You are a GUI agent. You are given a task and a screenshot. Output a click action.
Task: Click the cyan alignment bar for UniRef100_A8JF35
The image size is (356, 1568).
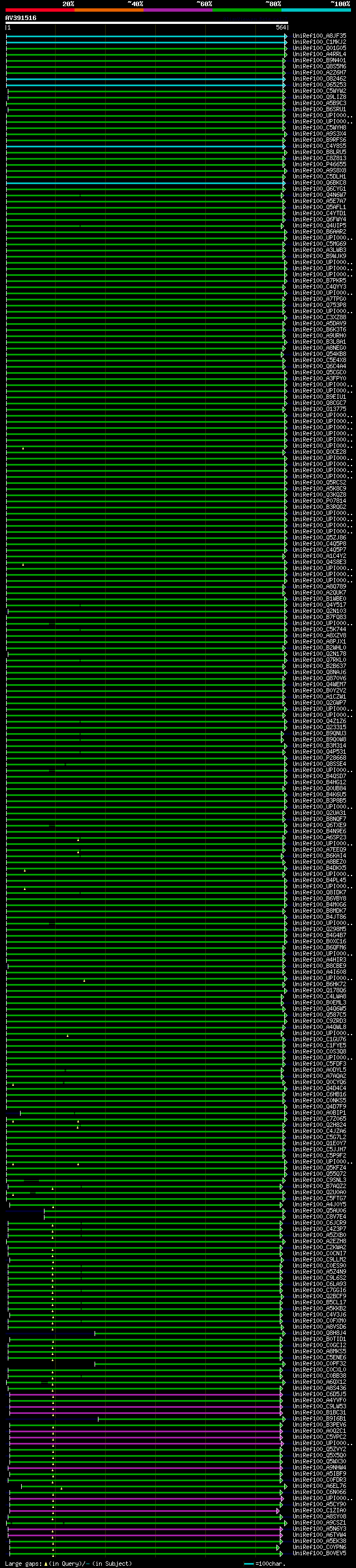tap(146, 36)
